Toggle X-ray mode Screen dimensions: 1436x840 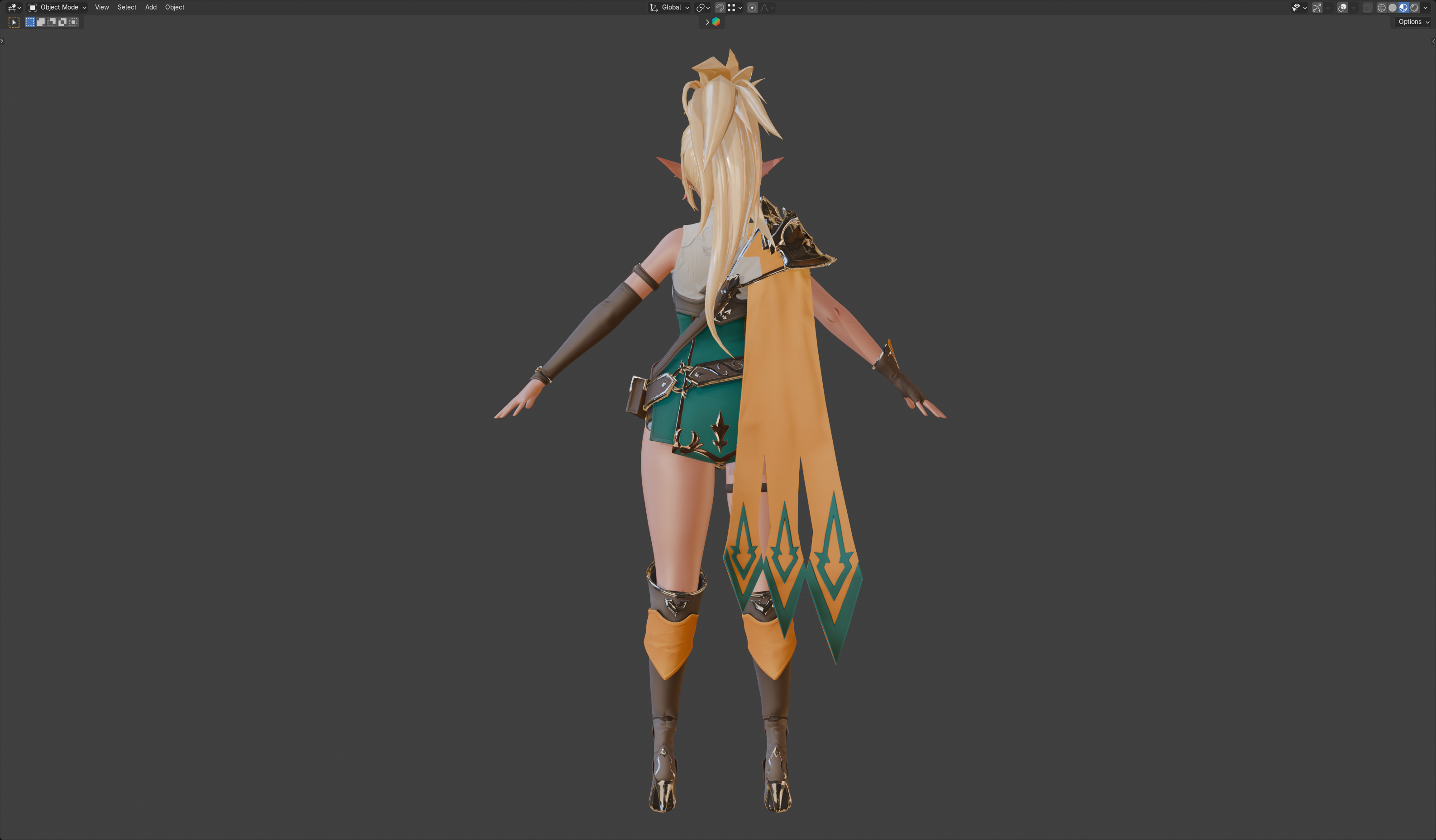coord(1368,7)
